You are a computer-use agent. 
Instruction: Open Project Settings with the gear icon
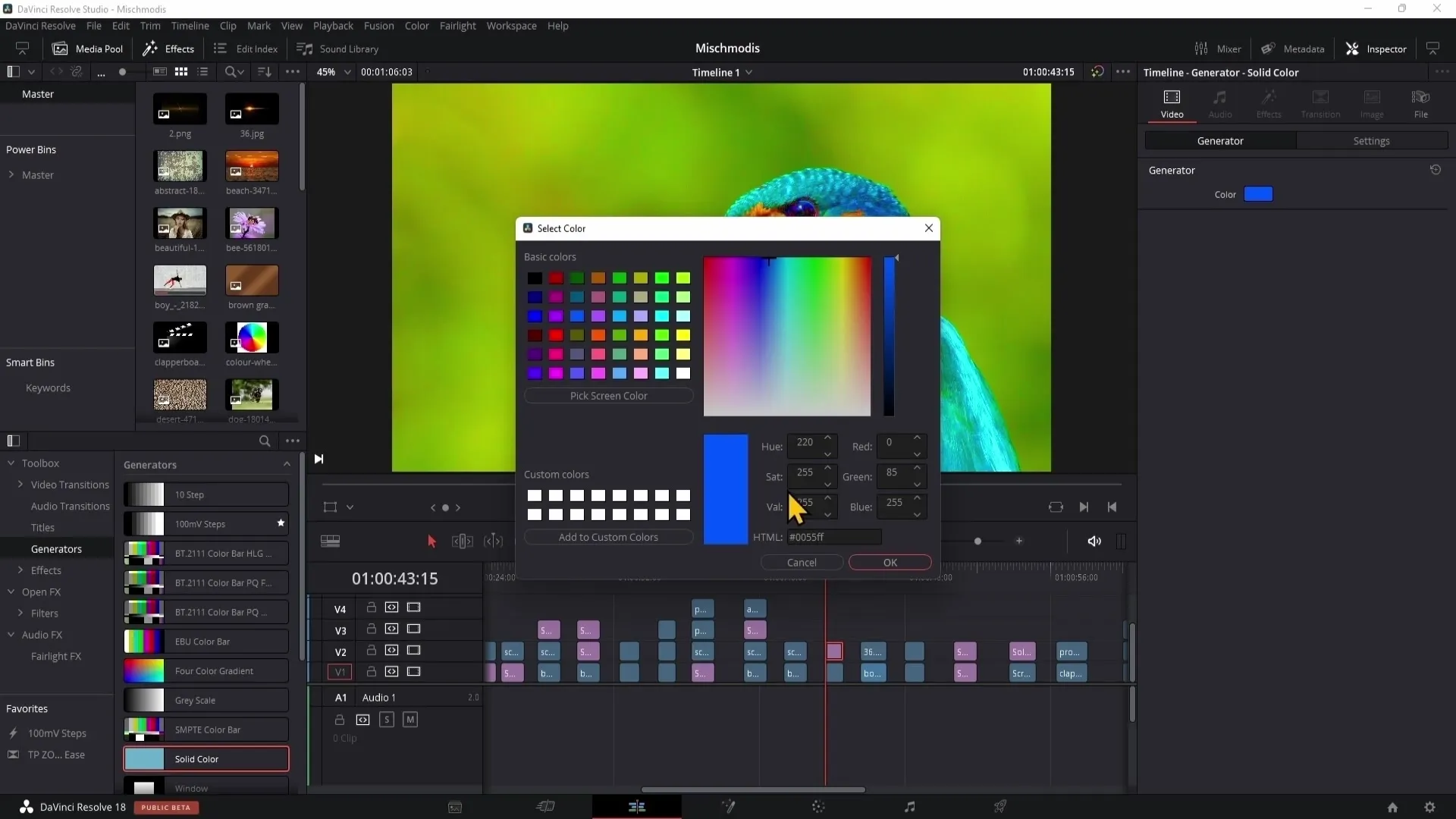(x=1429, y=807)
